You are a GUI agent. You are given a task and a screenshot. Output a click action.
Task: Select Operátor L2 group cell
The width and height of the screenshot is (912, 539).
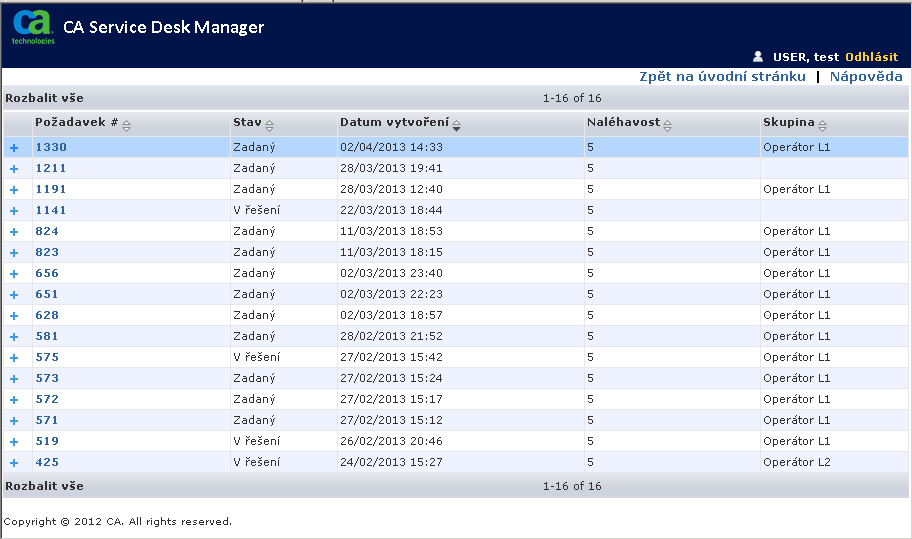pyautogui.click(x=797, y=462)
